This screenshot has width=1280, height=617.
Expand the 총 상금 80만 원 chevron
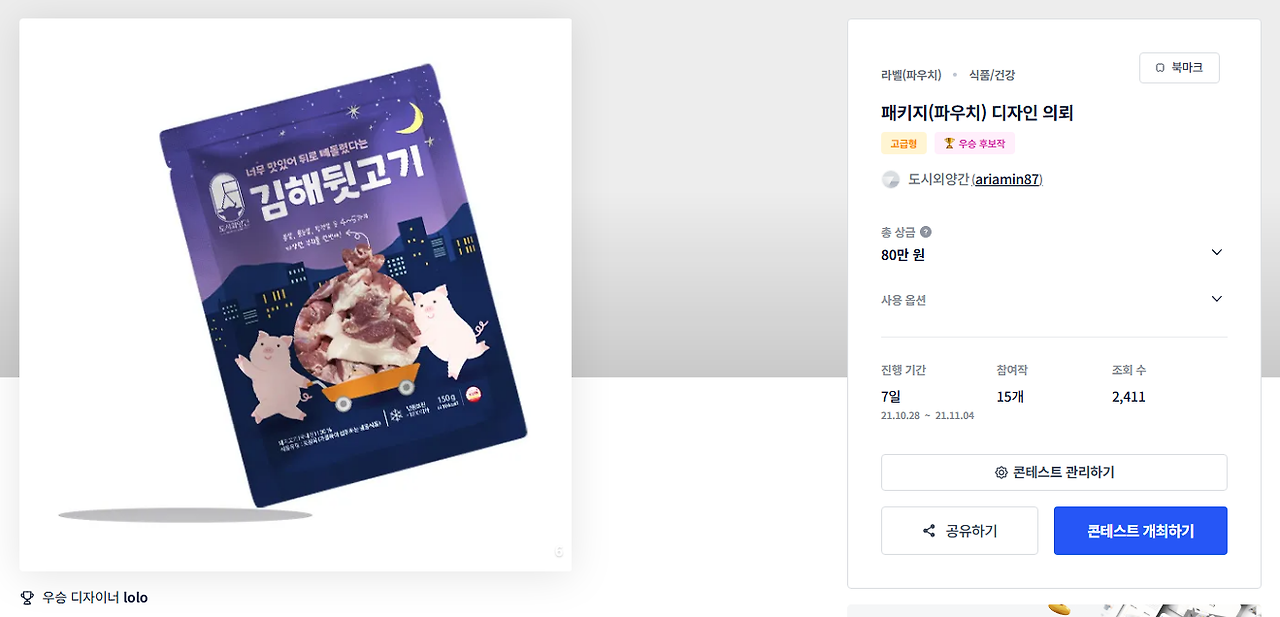[x=1216, y=252]
